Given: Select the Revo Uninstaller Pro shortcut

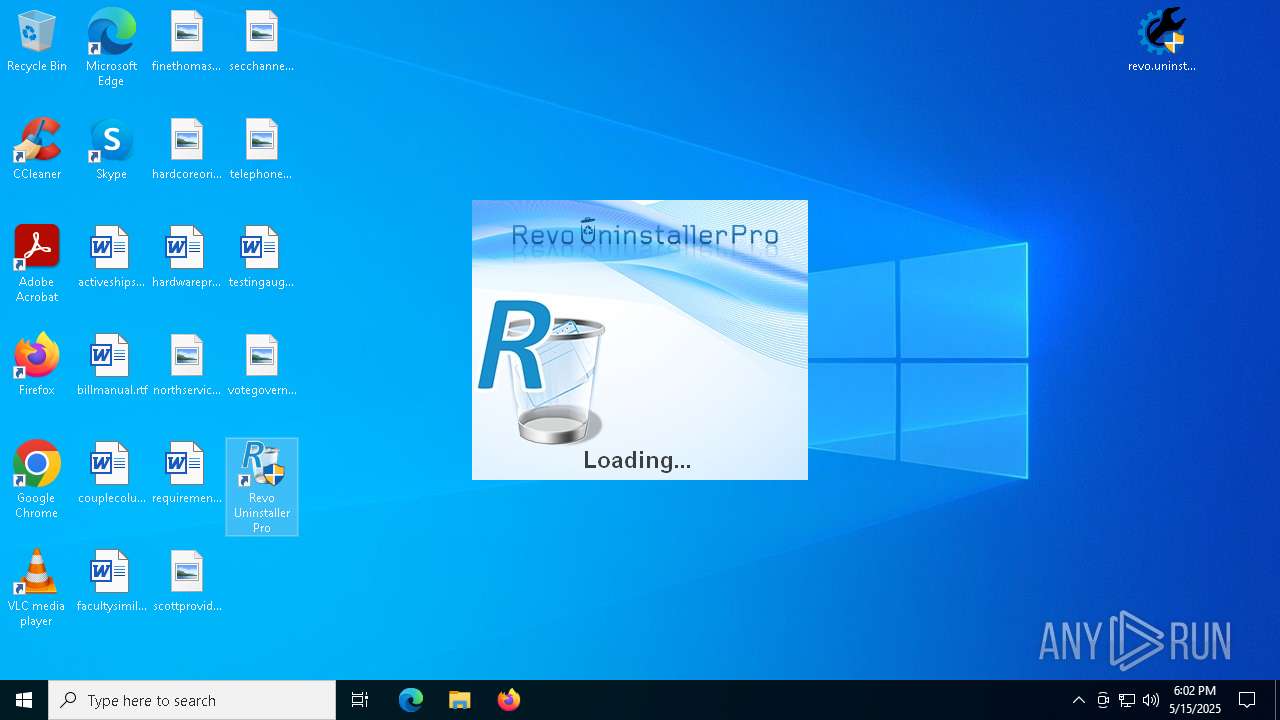Looking at the screenshot, I should (262, 487).
